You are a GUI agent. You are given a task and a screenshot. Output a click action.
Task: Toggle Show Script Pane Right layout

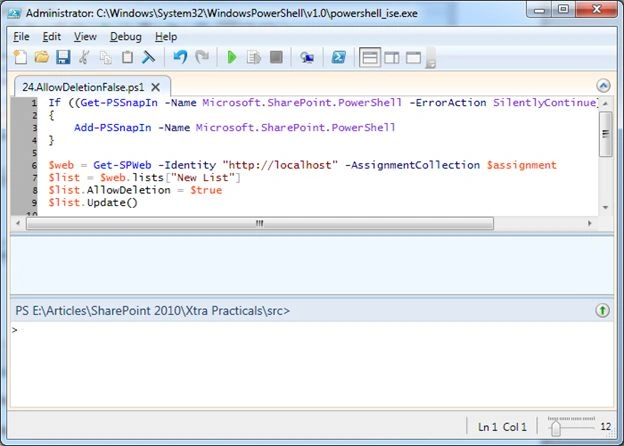pos(392,58)
